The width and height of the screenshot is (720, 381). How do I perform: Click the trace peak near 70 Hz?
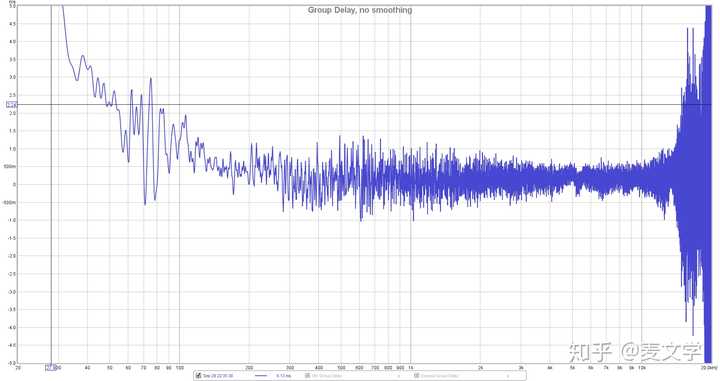[150, 79]
